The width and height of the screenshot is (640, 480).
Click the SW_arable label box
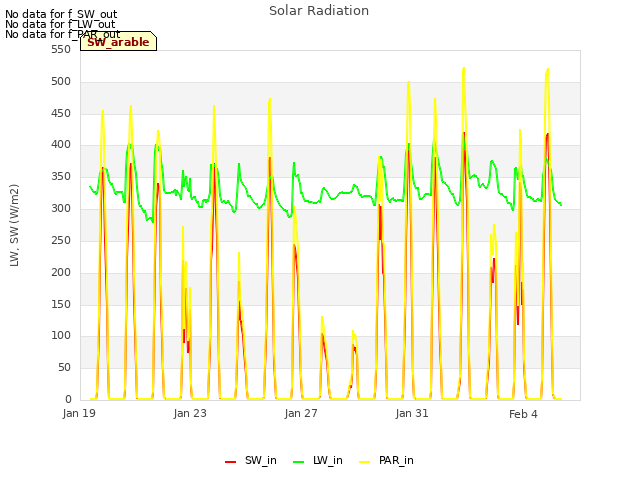click(118, 41)
